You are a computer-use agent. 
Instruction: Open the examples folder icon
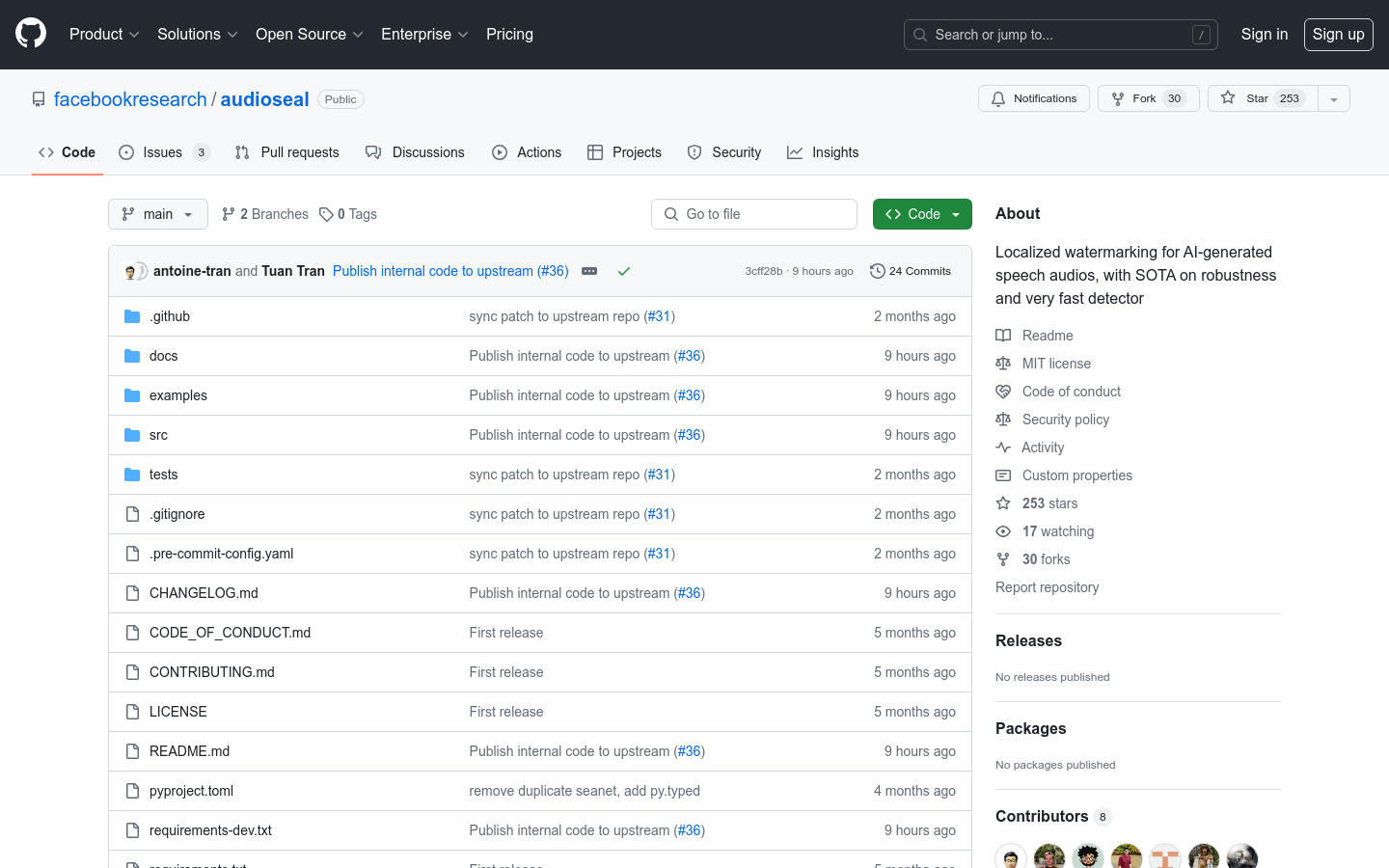(x=132, y=395)
